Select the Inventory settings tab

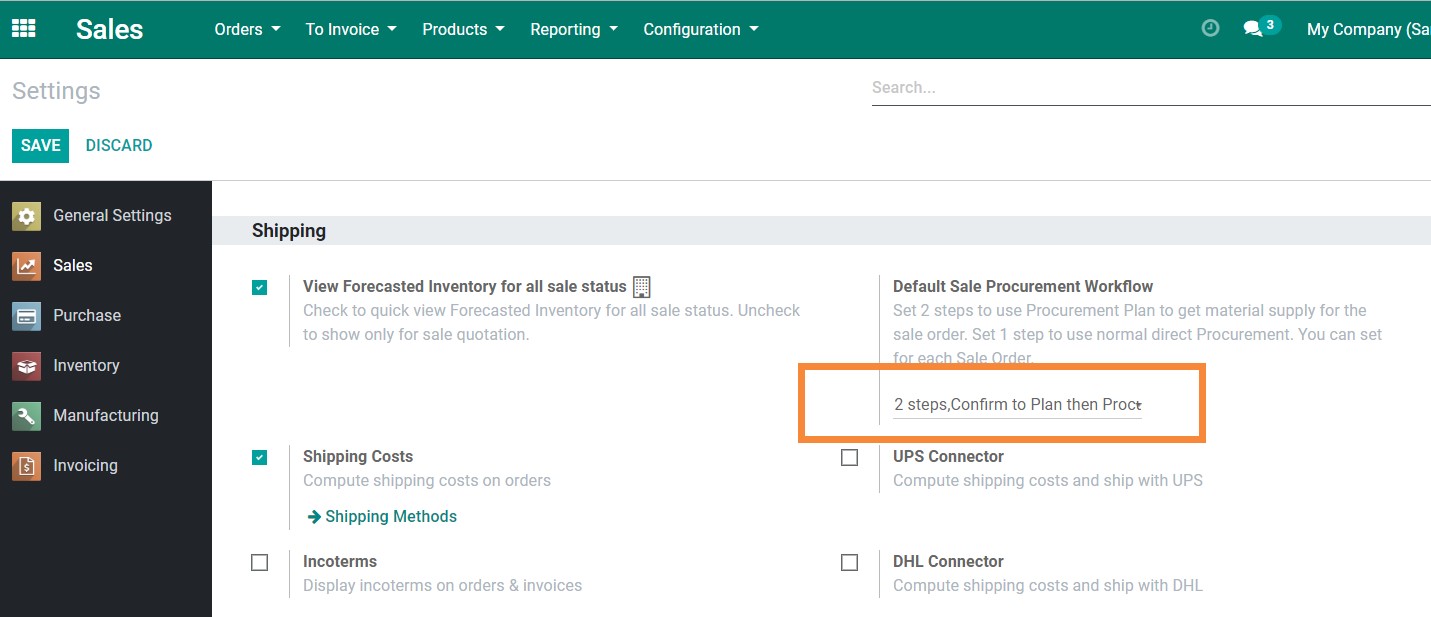[106, 365]
